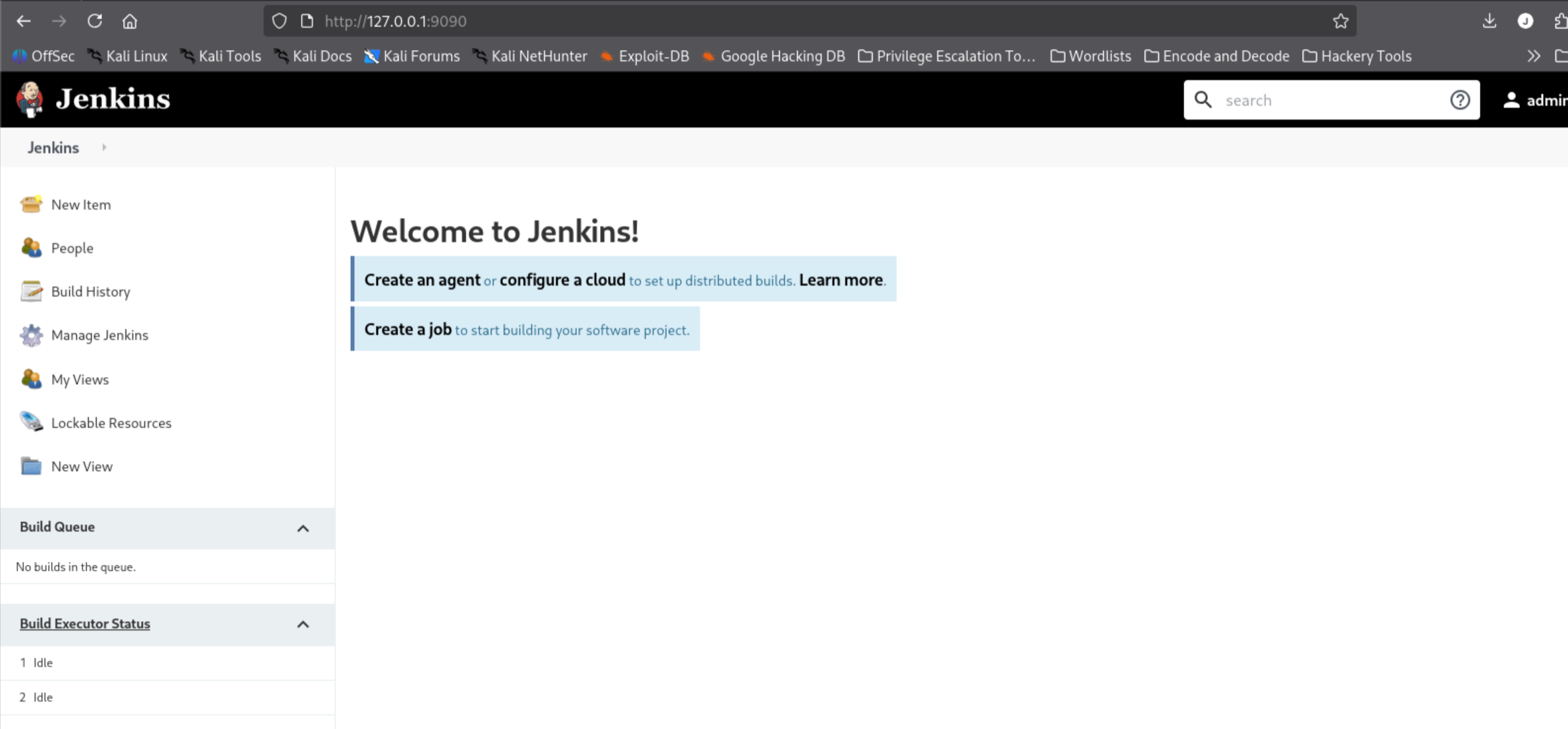Click the Lockable Resources drive icon

tap(31, 422)
